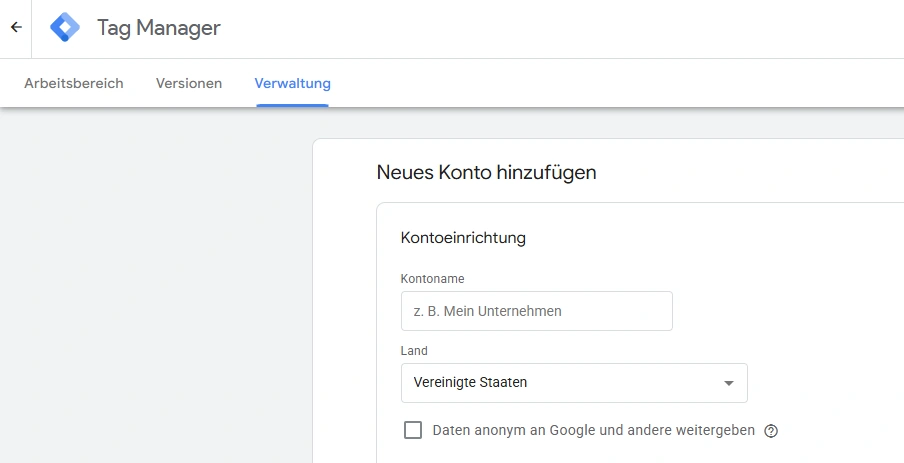Focus the Kontoname input field

537,311
